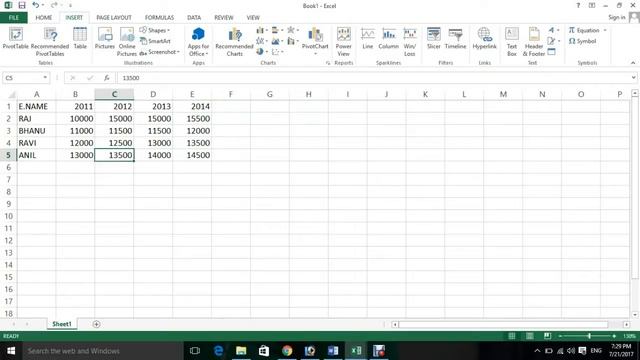This screenshot has height=360, width=640.
Task: Select column C header
Action: click(x=114, y=94)
